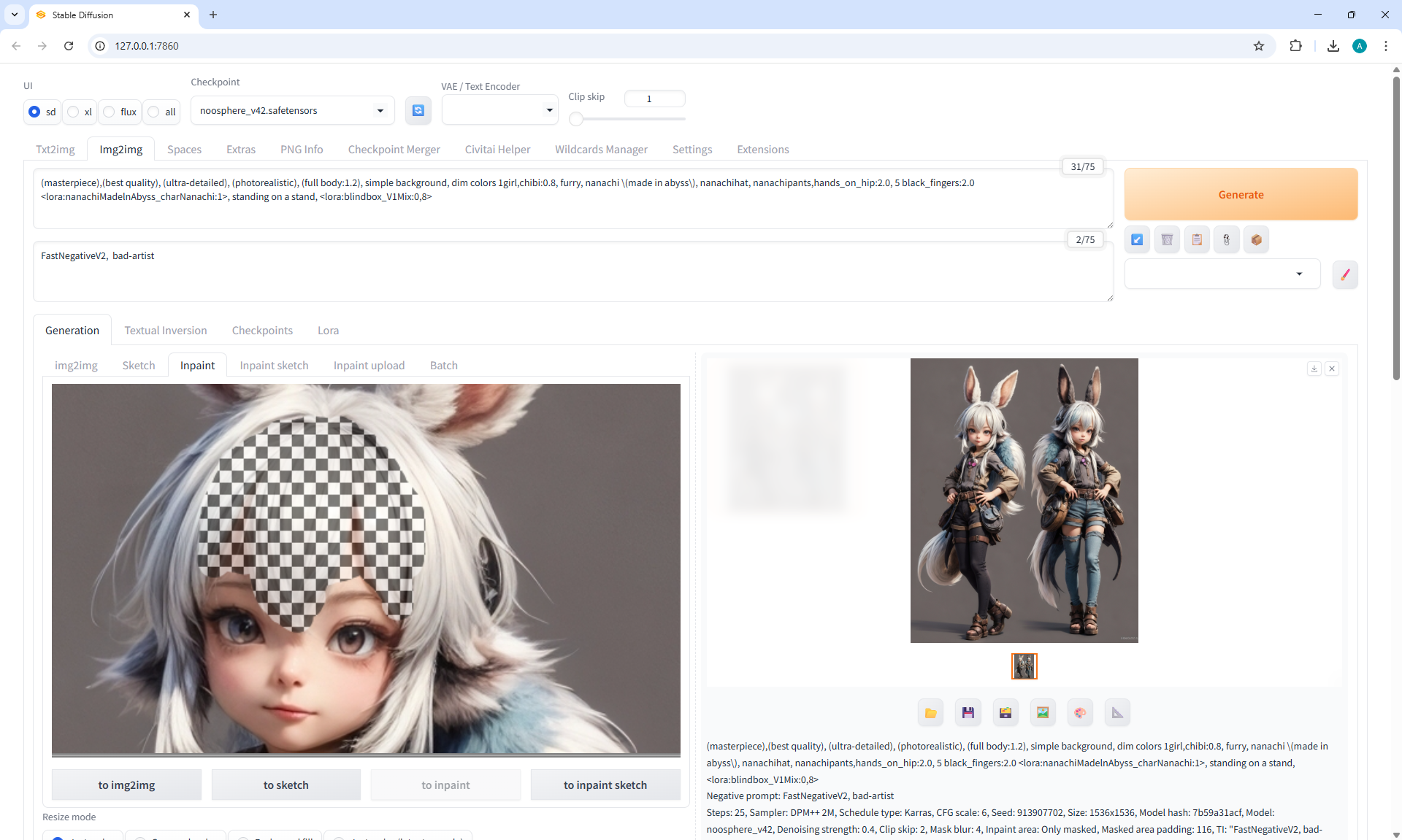Open the noosphere_v42 checkpoint dropdown
1402x840 pixels.
pyautogui.click(x=292, y=110)
